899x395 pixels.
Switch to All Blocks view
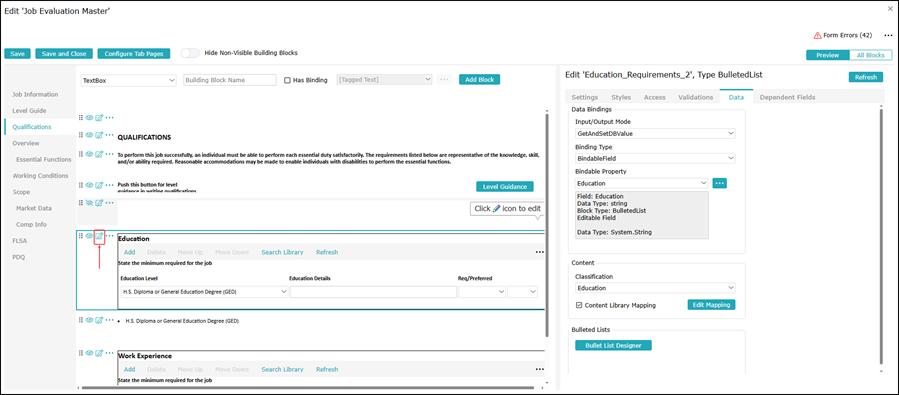870,56
